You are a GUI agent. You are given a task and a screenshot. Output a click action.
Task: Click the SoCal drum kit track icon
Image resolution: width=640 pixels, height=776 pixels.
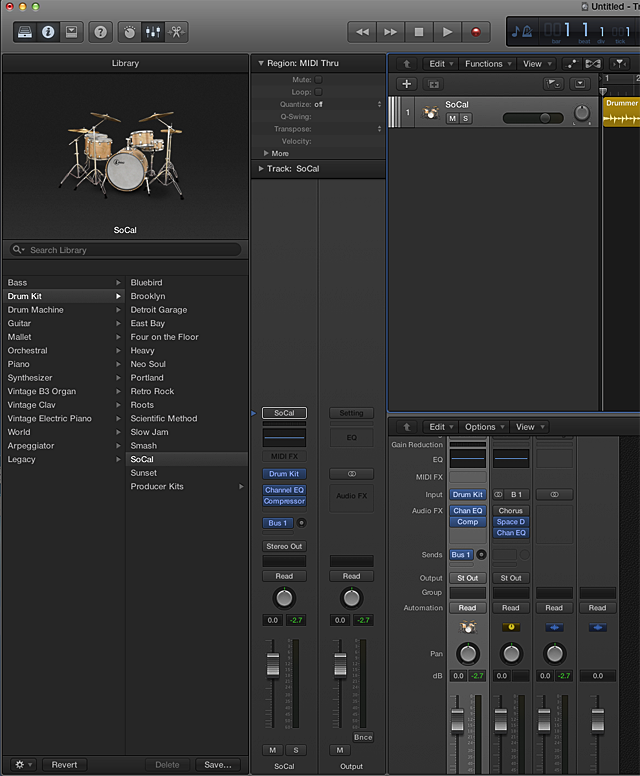[x=431, y=112]
